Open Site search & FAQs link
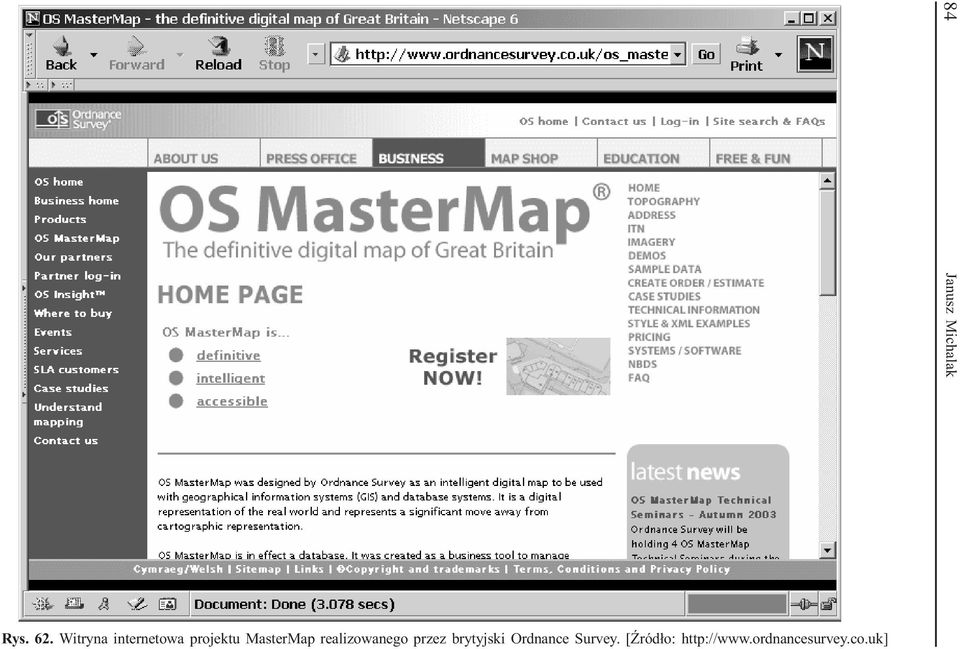This screenshot has height=649, width=960. coord(769,121)
